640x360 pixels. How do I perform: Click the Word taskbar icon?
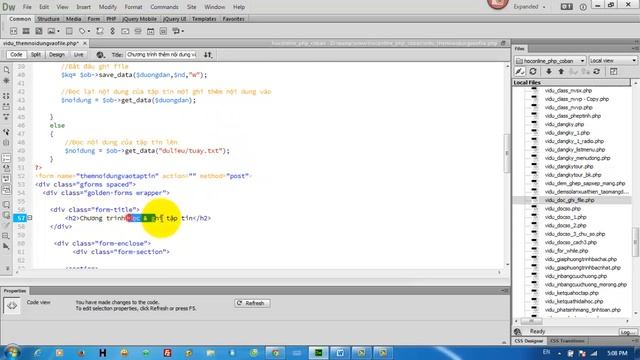click(x=340, y=353)
